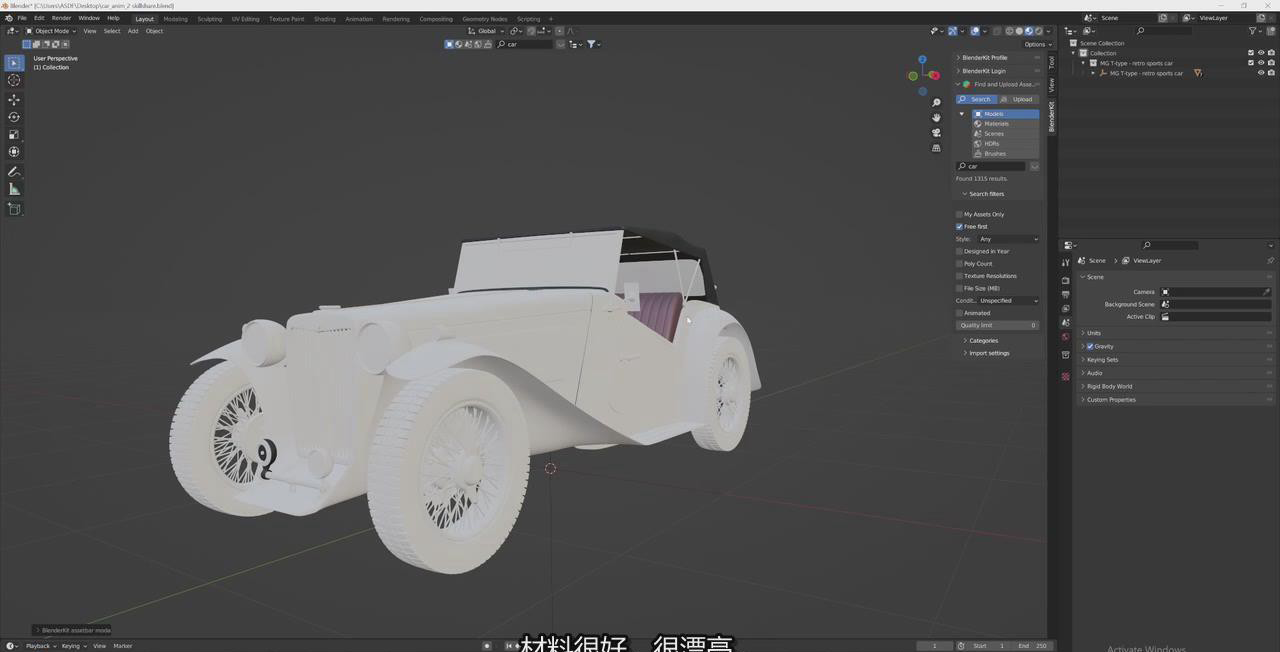
Task: Adjust the Quality limit slider
Action: coord(997,325)
